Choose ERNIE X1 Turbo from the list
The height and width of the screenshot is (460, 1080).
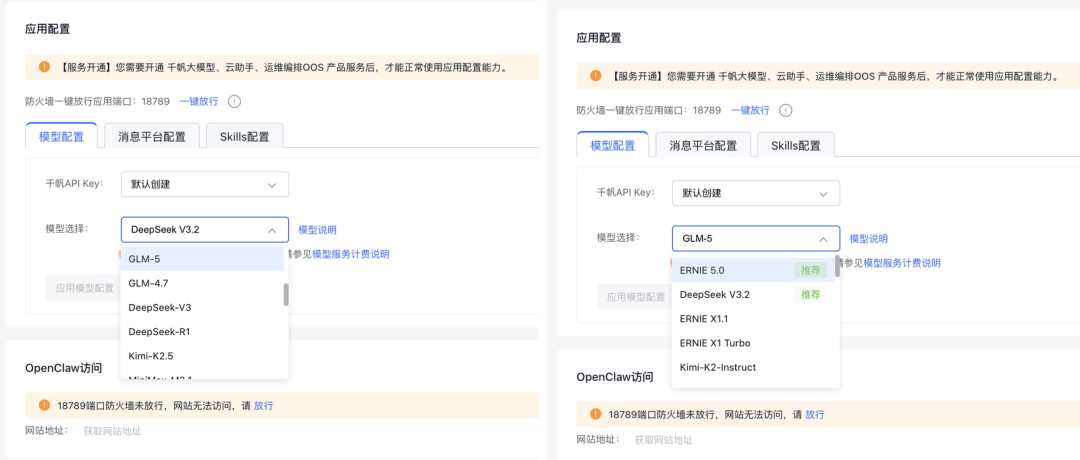tap(715, 343)
